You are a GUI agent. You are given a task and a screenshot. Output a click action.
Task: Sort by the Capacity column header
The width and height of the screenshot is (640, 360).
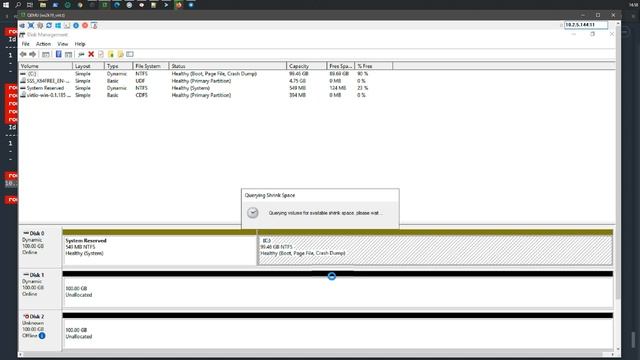point(307,66)
